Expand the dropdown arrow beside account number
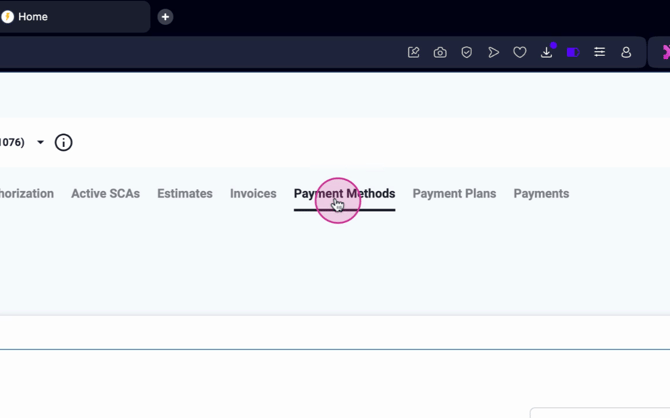Image resolution: width=670 pixels, height=418 pixels. 41,143
